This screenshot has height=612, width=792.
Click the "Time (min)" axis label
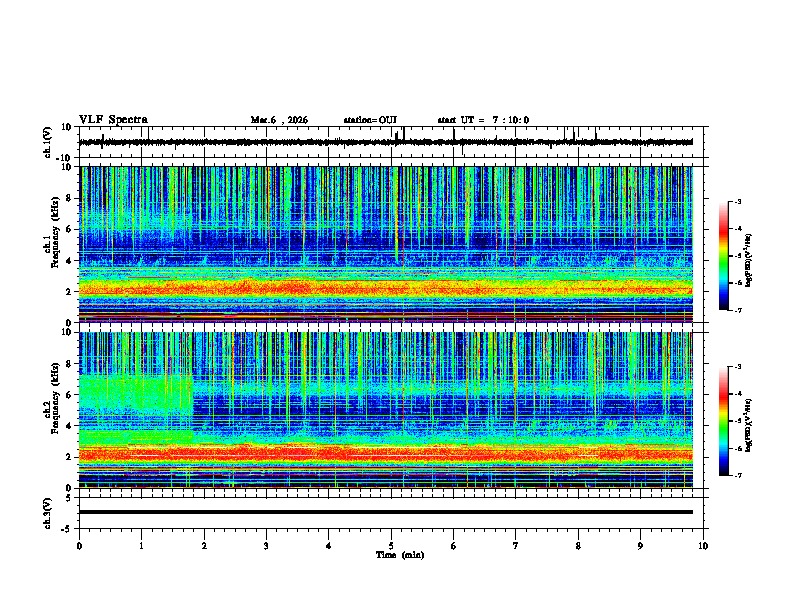click(400, 555)
